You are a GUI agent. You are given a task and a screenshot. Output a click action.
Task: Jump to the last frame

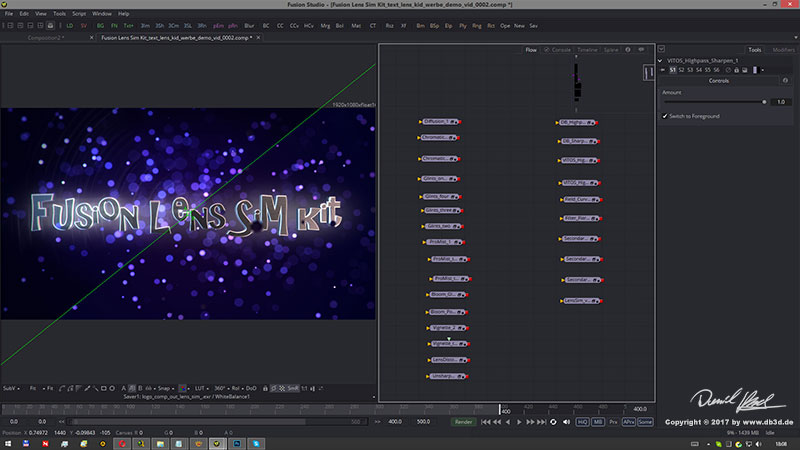click(542, 422)
